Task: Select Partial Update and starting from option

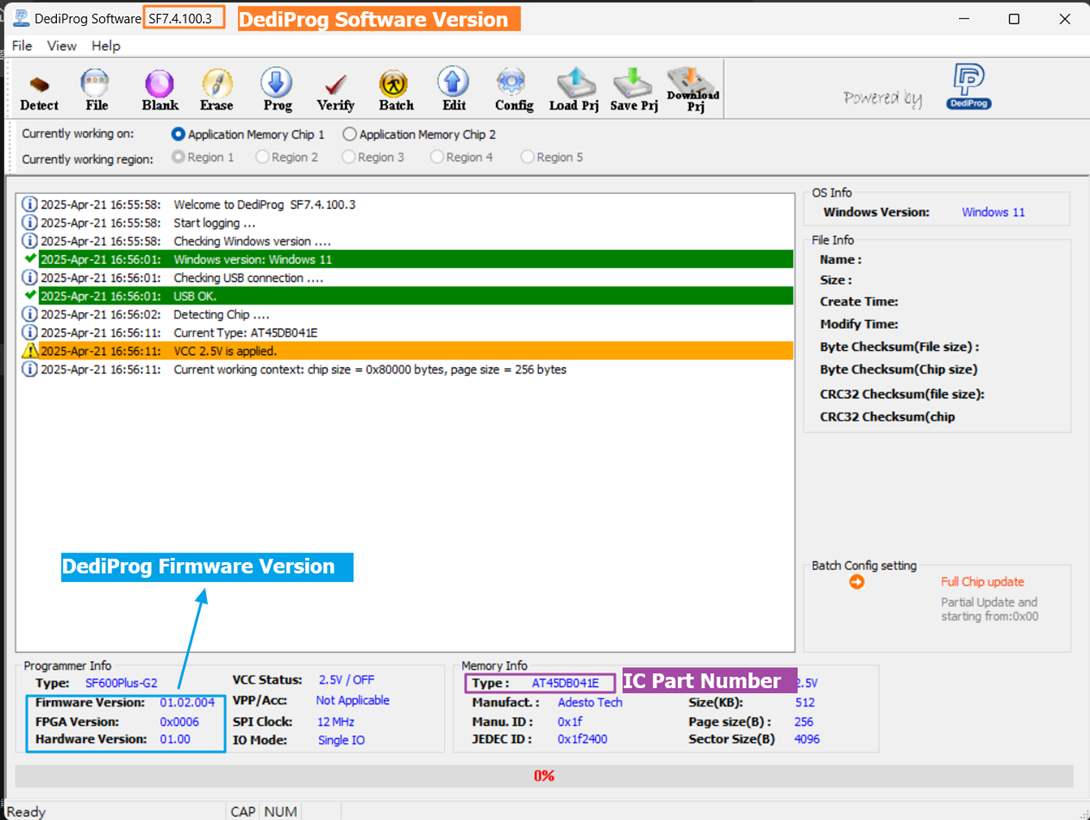Action: [x=989, y=609]
